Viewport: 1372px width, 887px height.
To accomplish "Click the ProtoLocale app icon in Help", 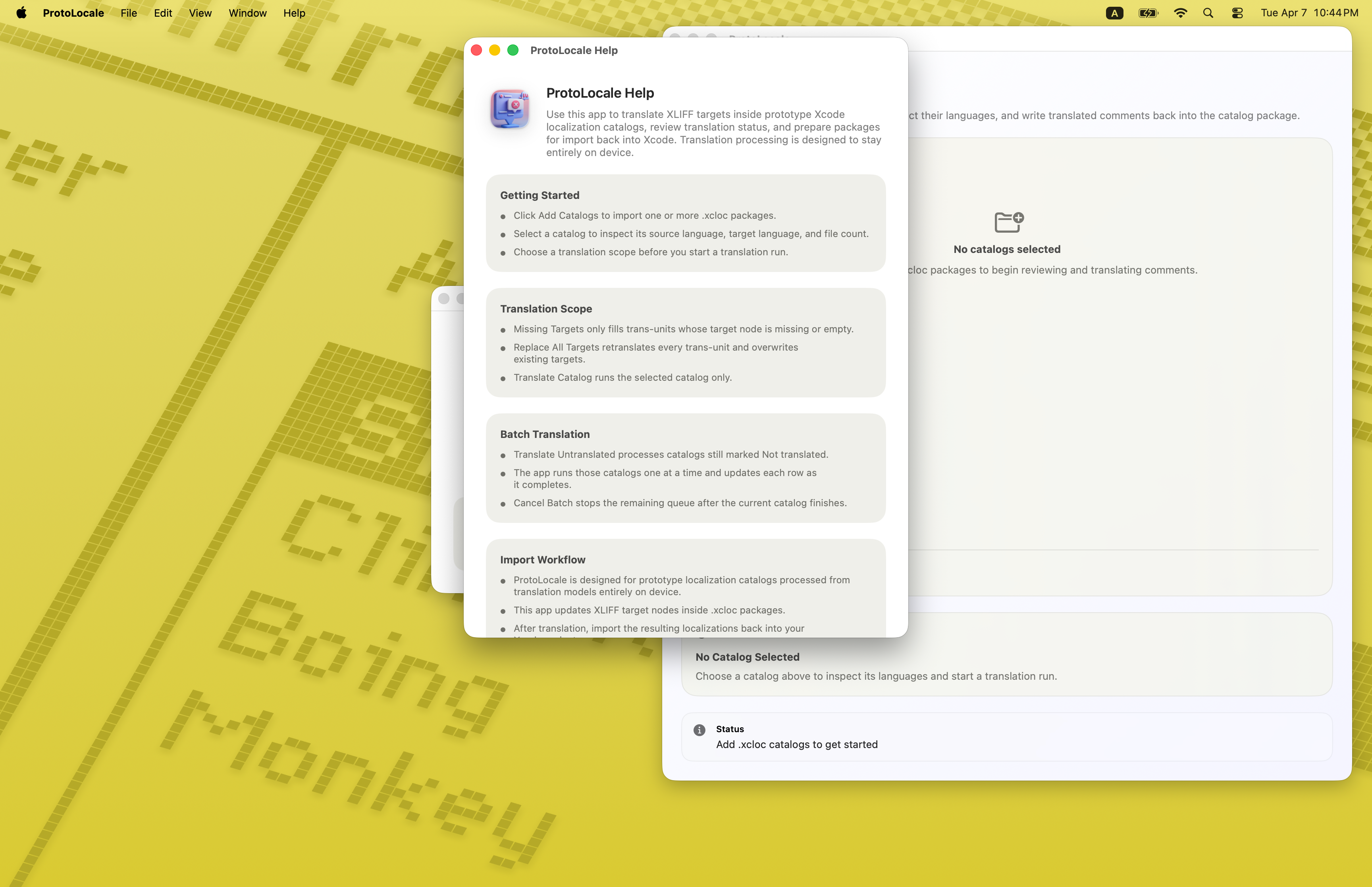I will (x=509, y=108).
